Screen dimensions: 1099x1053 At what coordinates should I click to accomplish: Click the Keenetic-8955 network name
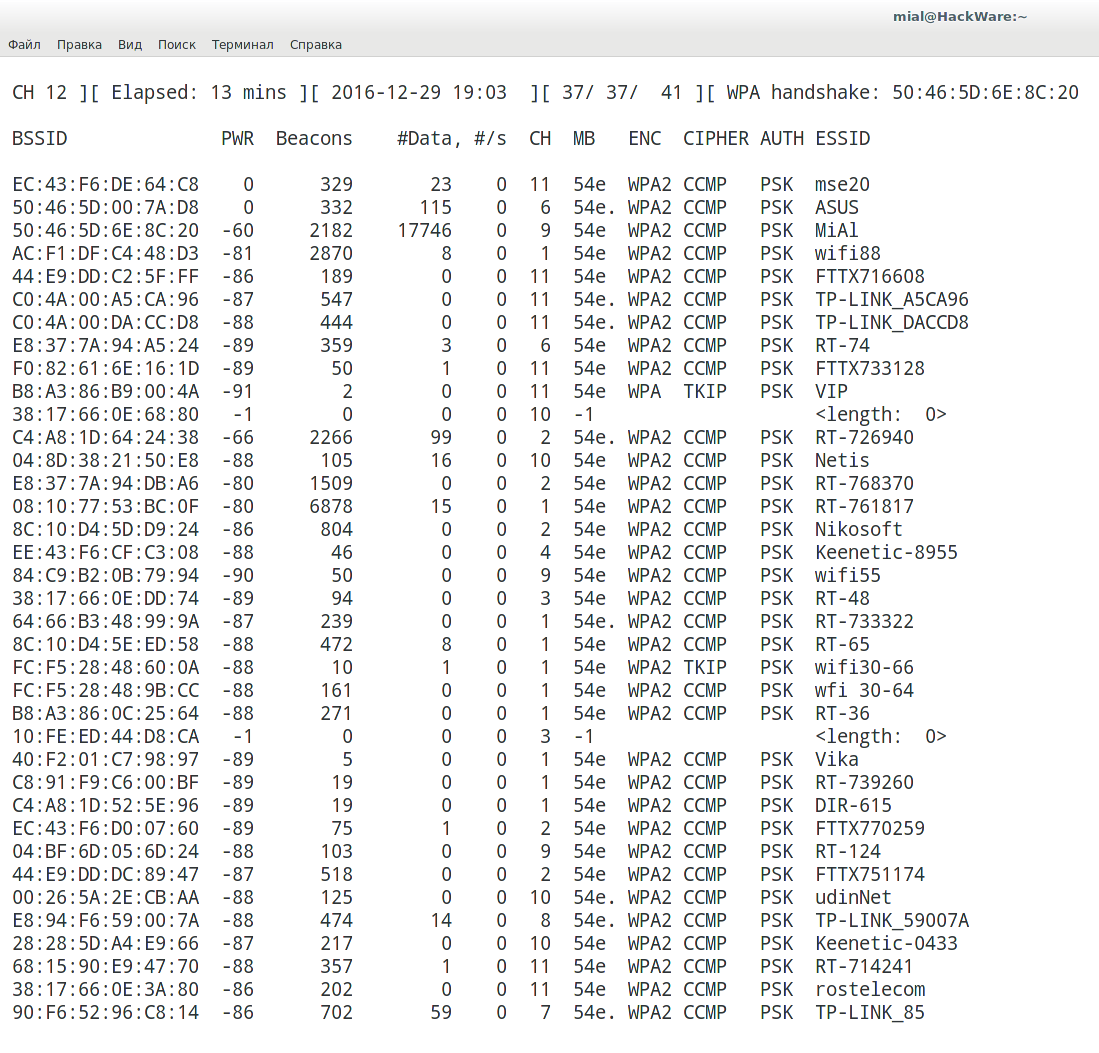tap(886, 553)
